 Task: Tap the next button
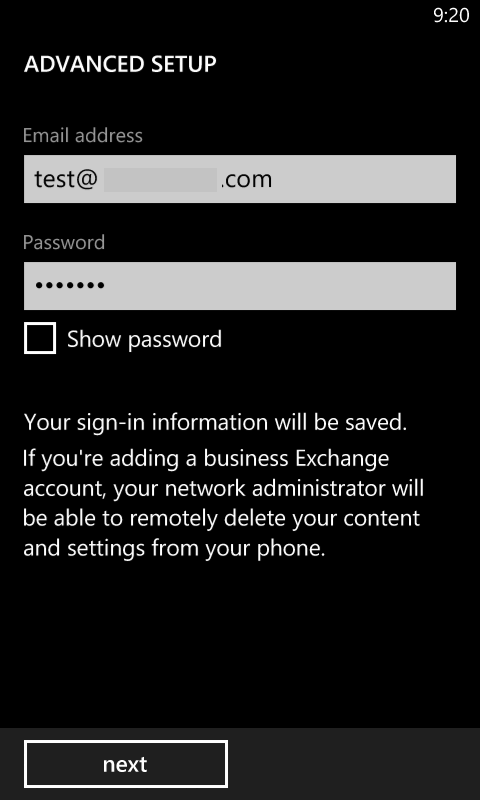point(125,764)
